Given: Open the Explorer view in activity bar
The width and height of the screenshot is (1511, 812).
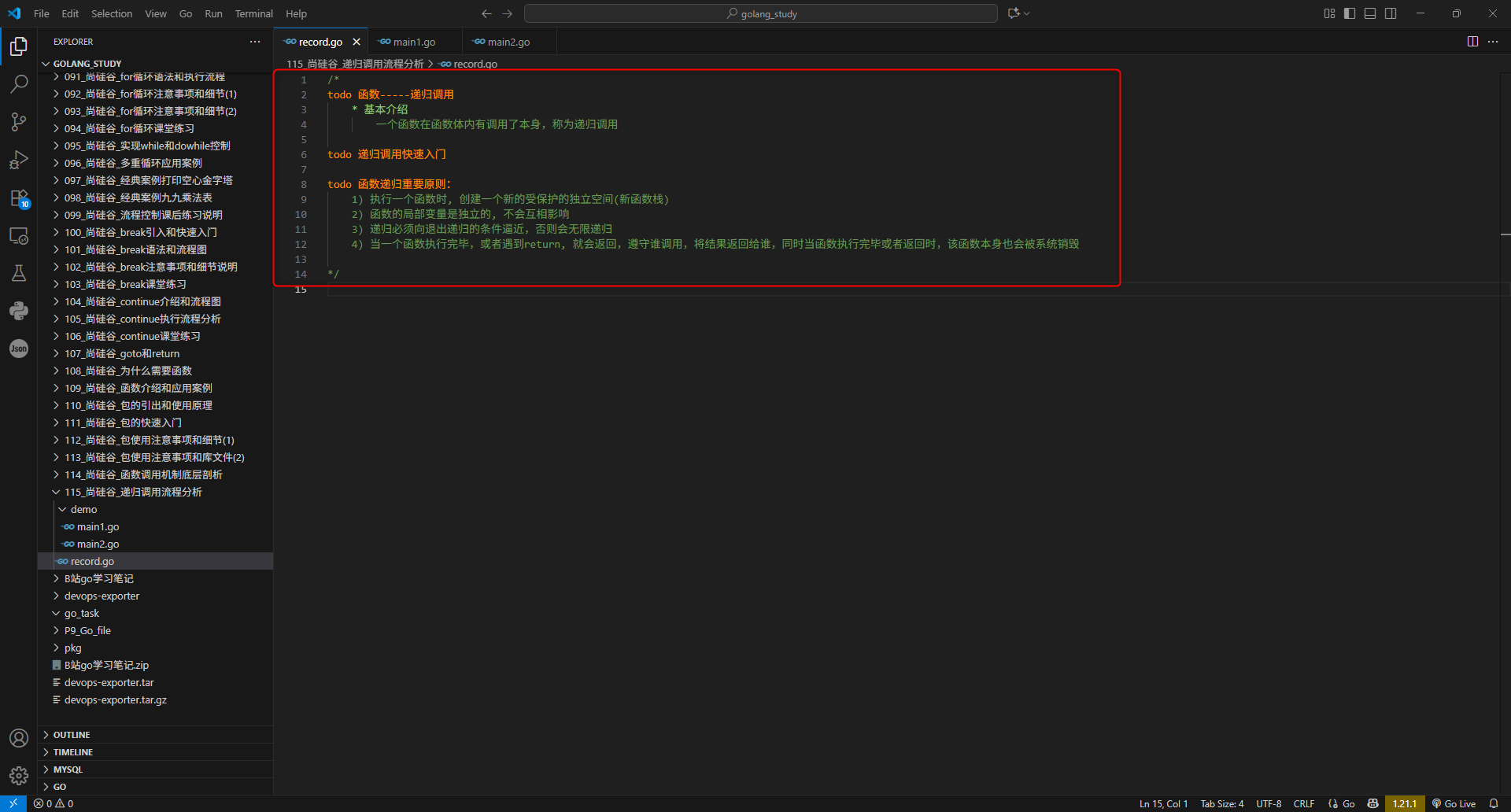Looking at the screenshot, I should (19, 46).
